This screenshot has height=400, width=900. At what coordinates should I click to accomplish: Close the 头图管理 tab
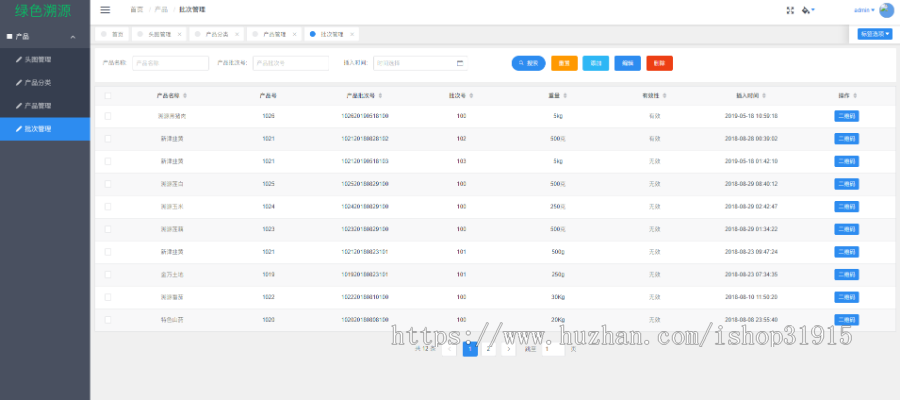point(179,34)
